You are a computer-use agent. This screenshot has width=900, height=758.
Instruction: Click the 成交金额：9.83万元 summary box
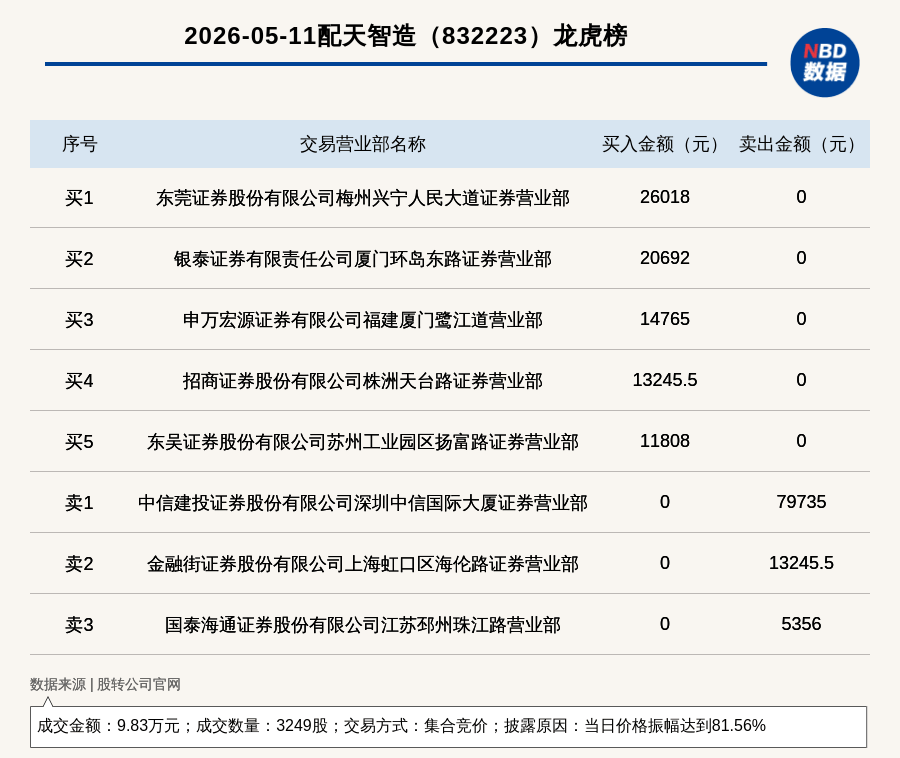point(448,726)
